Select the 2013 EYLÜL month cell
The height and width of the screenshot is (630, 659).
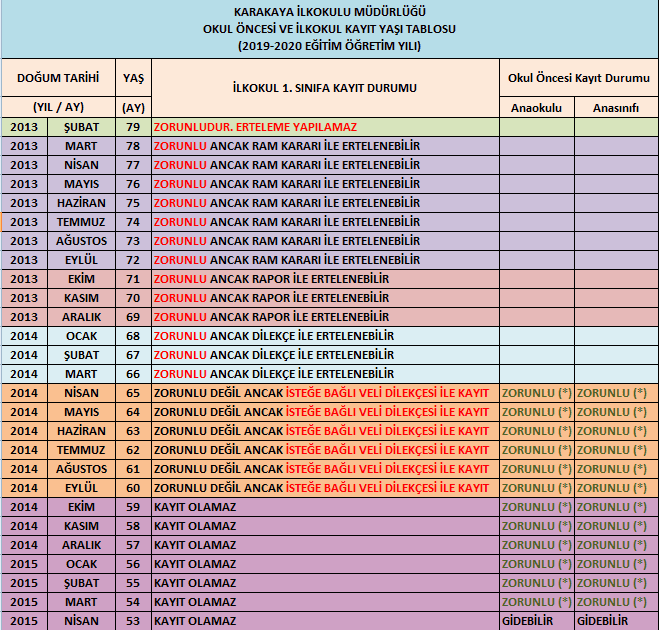point(81,260)
